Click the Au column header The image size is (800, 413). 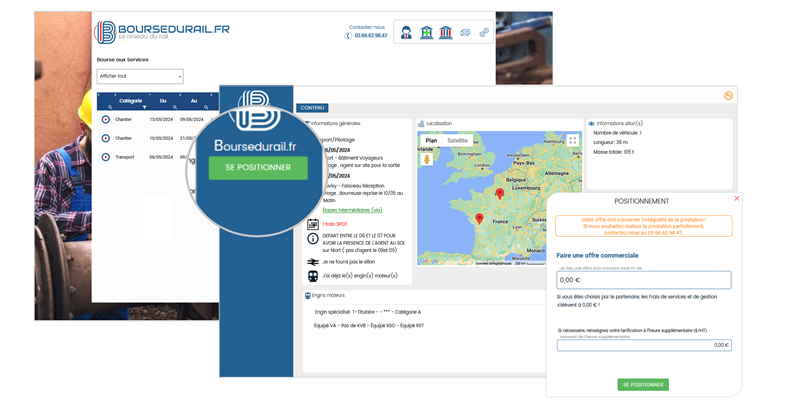tap(194, 101)
